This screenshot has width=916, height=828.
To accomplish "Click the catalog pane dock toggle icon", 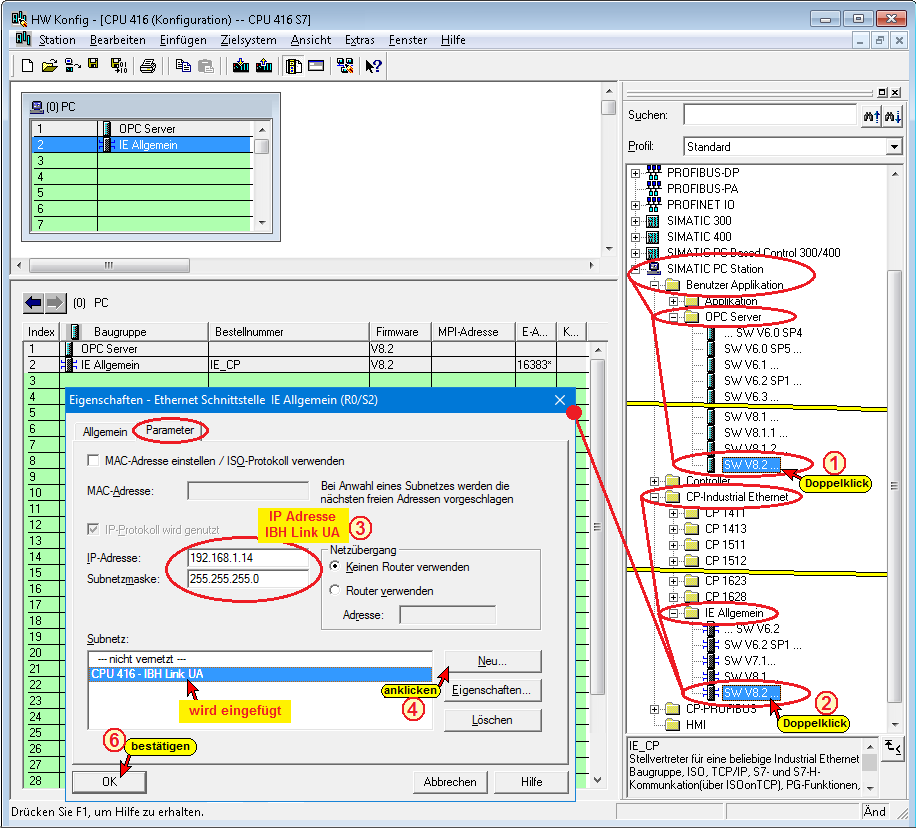I will click(883, 92).
